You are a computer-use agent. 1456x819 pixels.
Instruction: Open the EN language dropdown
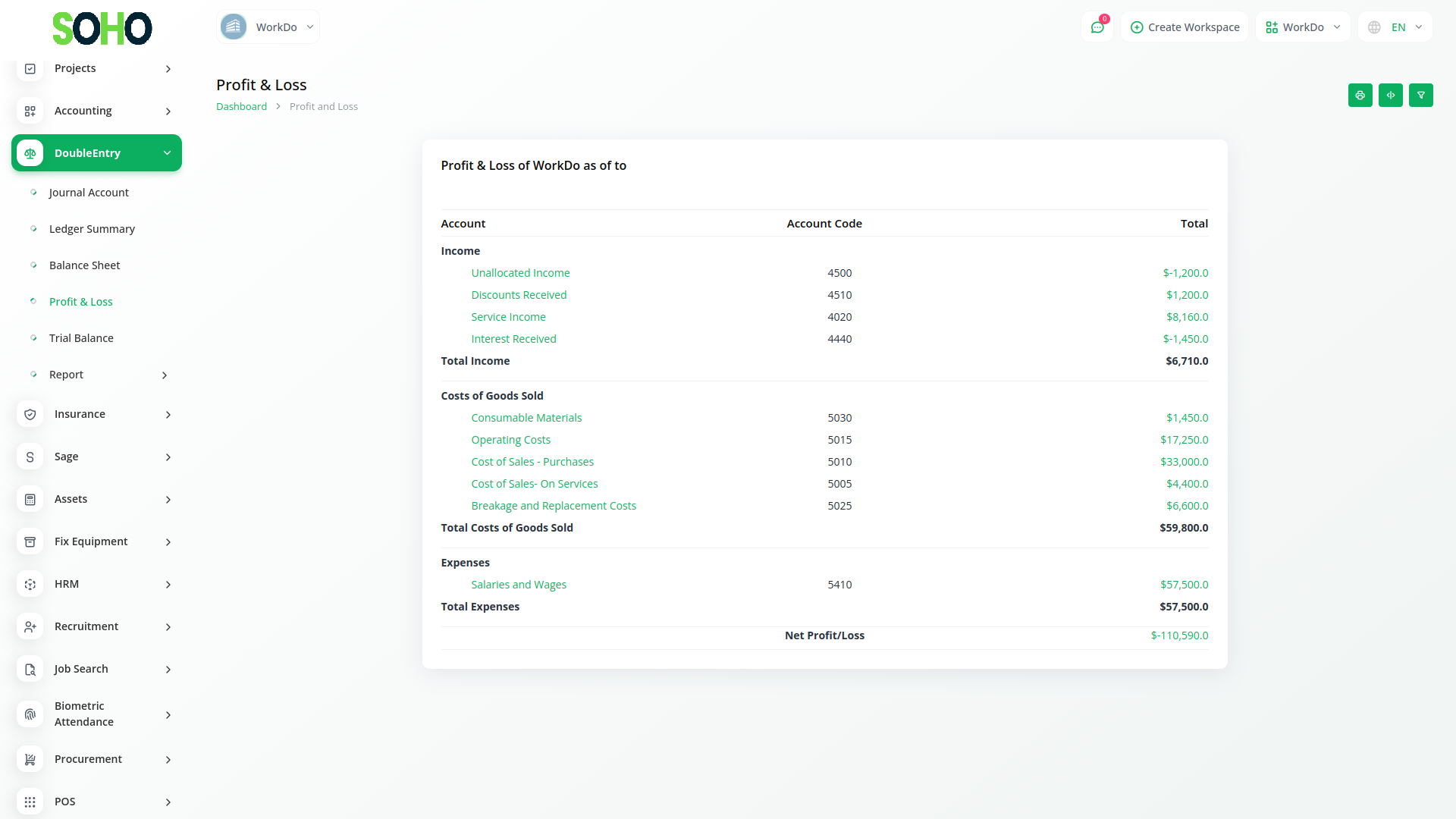pyautogui.click(x=1395, y=27)
